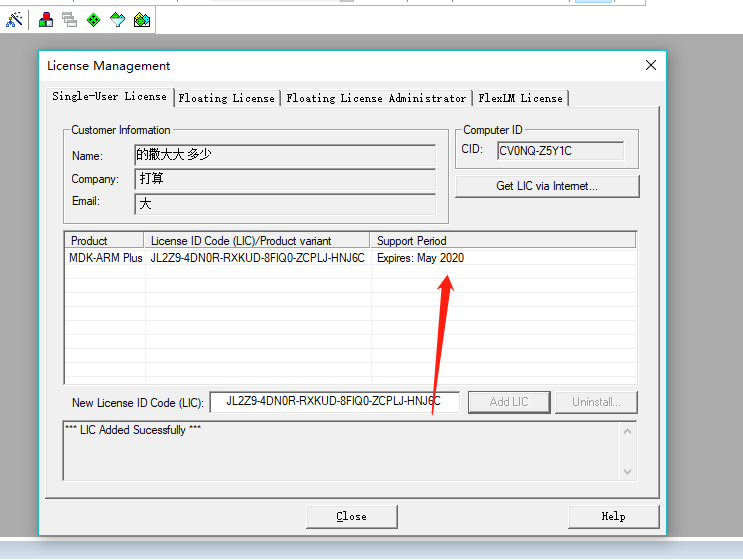Open the FlexLM License tab

pos(520,99)
